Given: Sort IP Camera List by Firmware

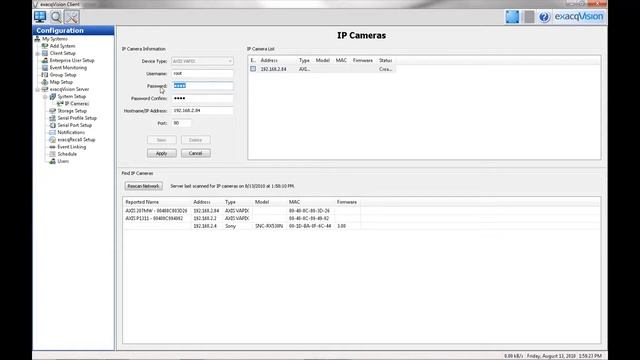Looking at the screenshot, I should 363,60.
